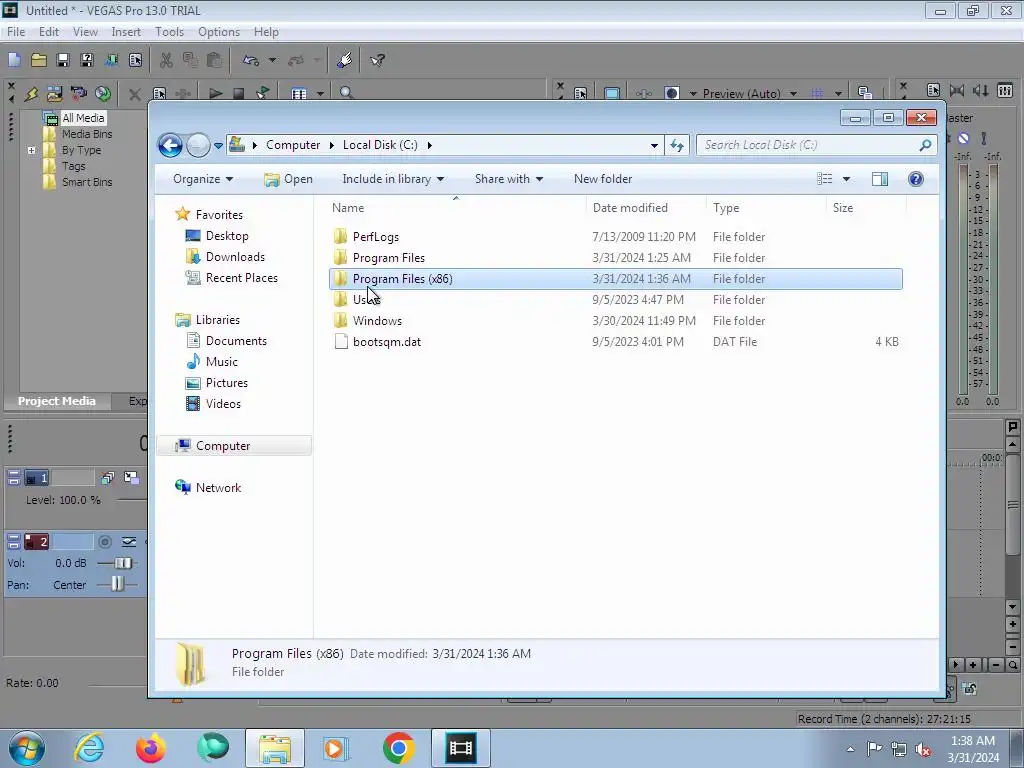Open the Include in library dropdown
Screen dimensions: 1024x768
tap(393, 179)
